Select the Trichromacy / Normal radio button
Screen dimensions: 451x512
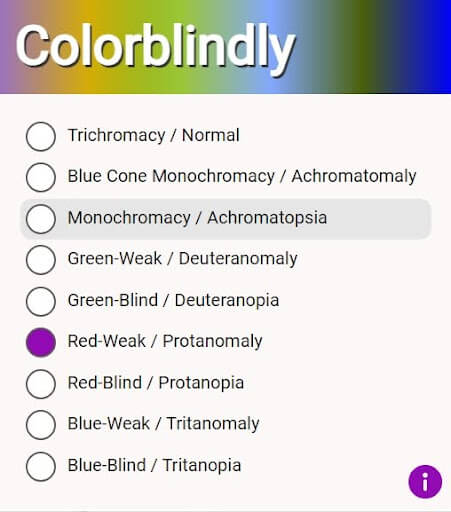[41, 136]
